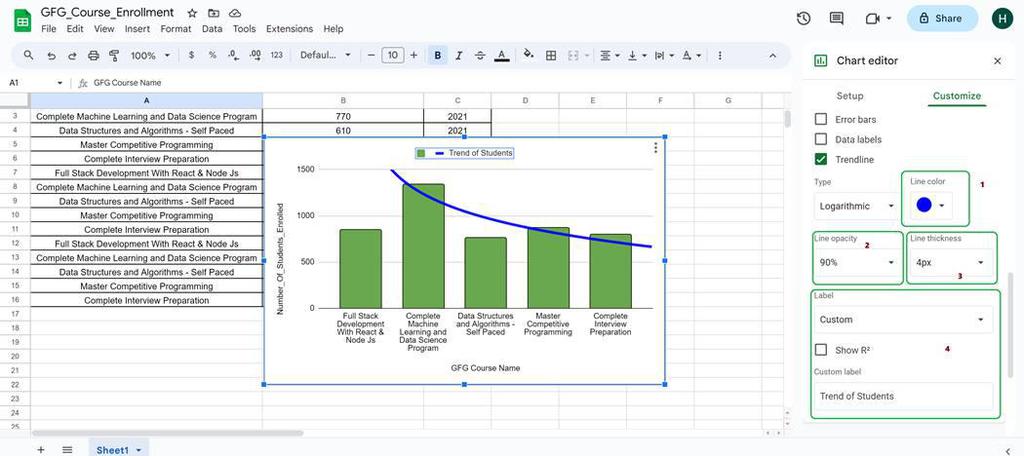
Task: Open chart three-dot options menu
Action: point(656,148)
